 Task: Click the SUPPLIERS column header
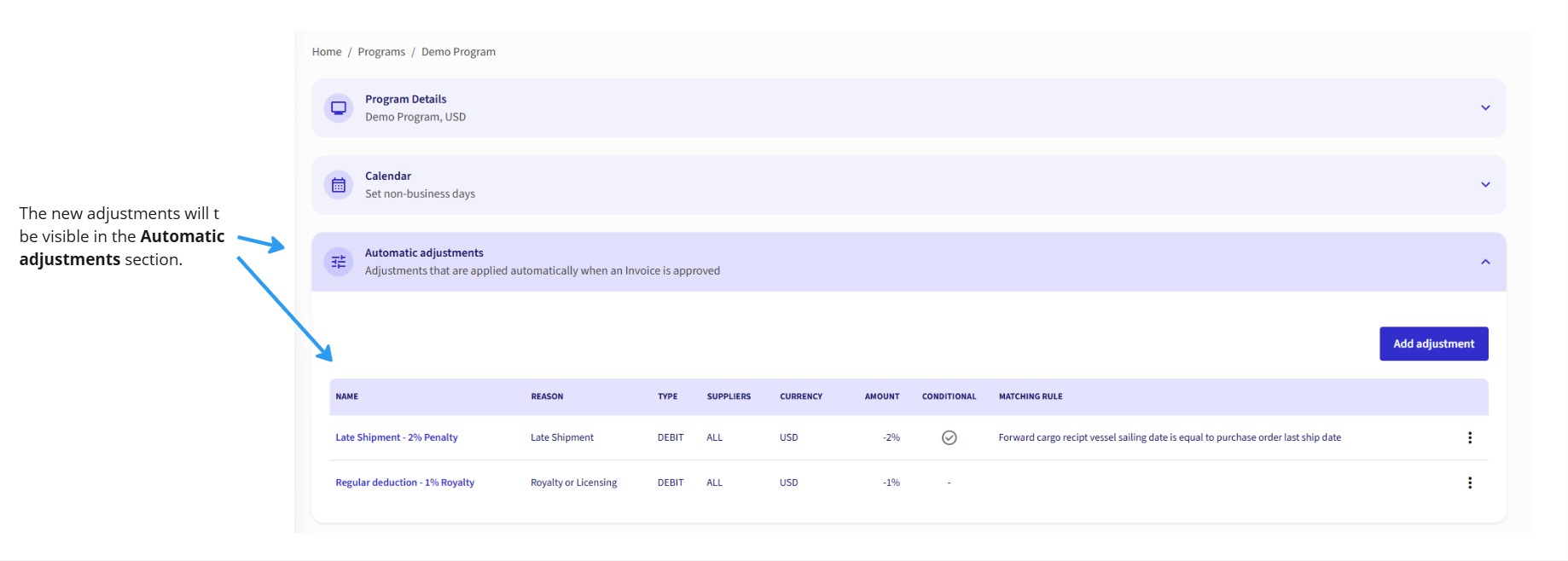(x=729, y=396)
